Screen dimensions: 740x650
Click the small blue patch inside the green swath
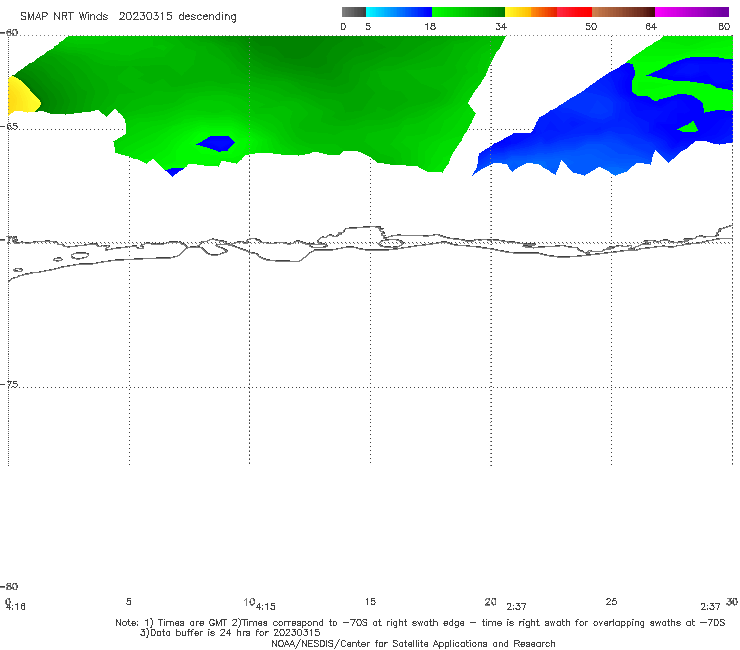pyautogui.click(x=217, y=143)
